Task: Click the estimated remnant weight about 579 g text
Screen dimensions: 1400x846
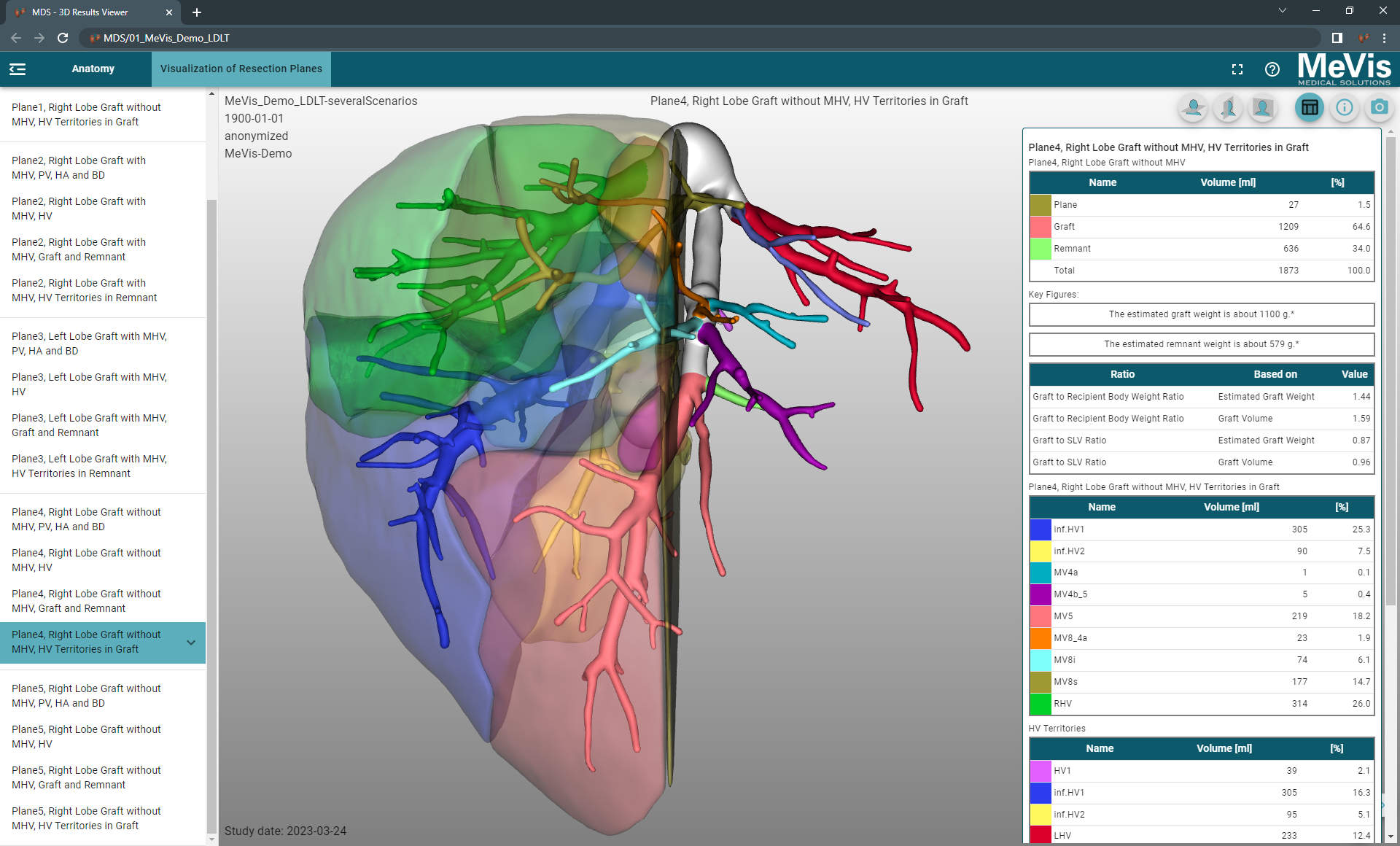Action: pyautogui.click(x=1202, y=344)
